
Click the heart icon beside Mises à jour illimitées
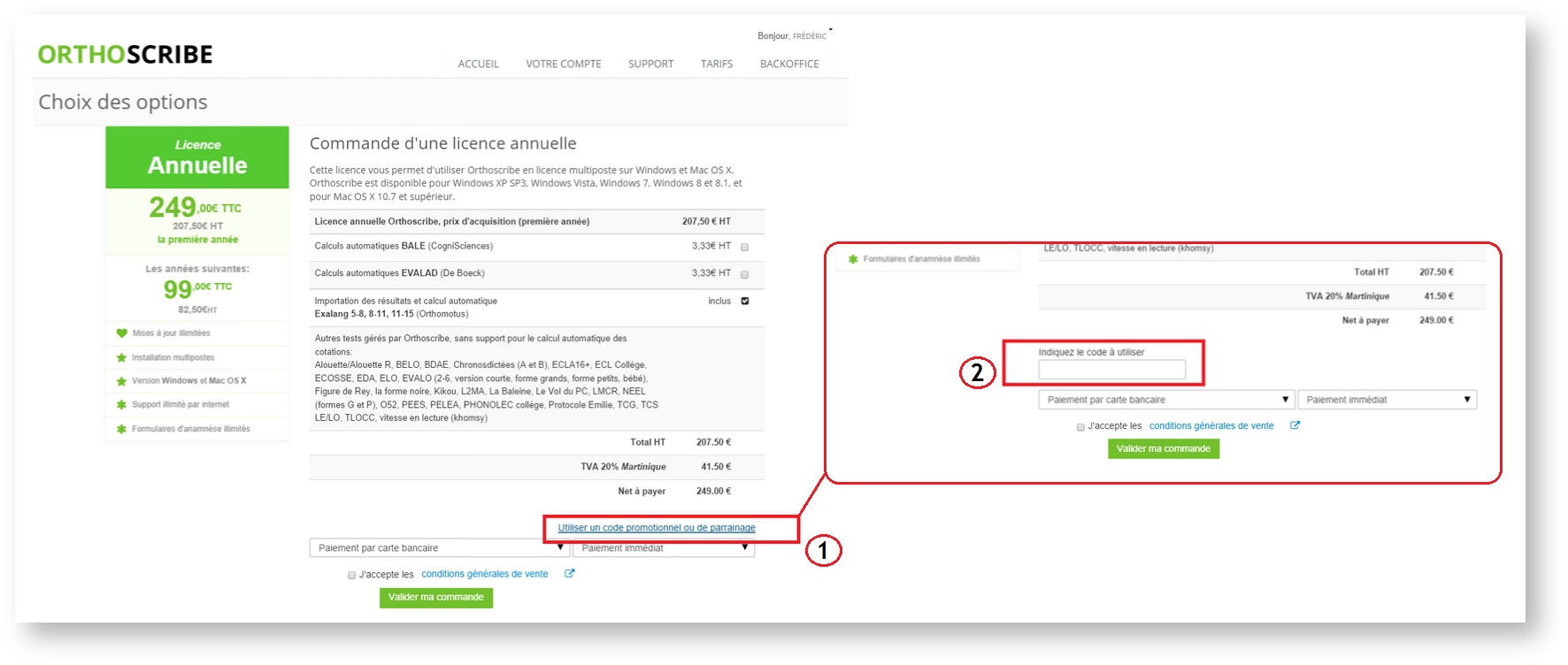(121, 333)
